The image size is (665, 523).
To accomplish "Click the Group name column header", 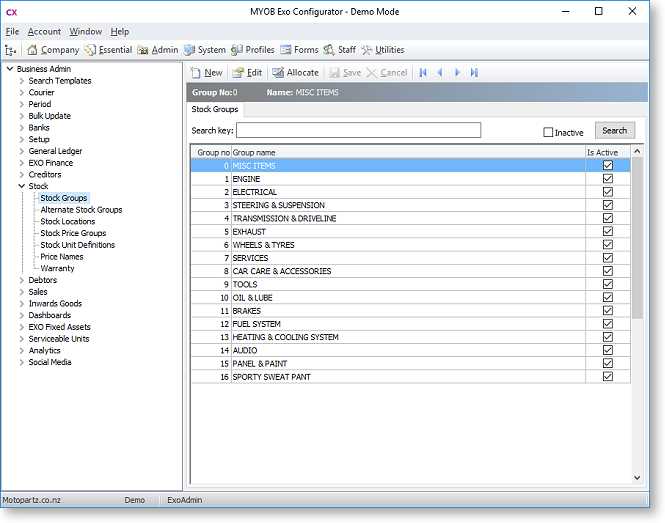I will [x=408, y=153].
